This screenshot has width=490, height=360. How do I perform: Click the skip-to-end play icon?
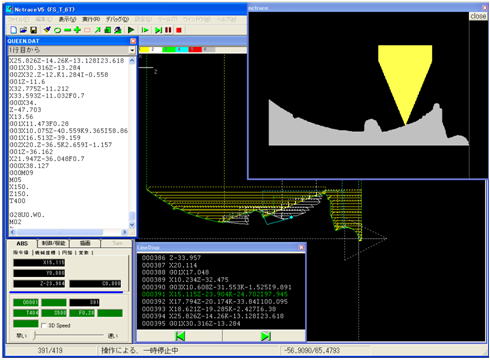tap(158, 30)
